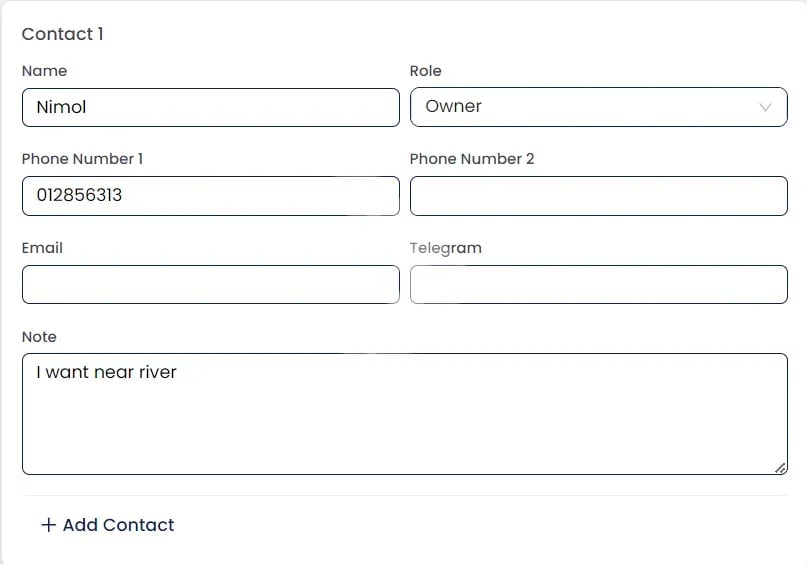Click into the empty Email field

[210, 284]
